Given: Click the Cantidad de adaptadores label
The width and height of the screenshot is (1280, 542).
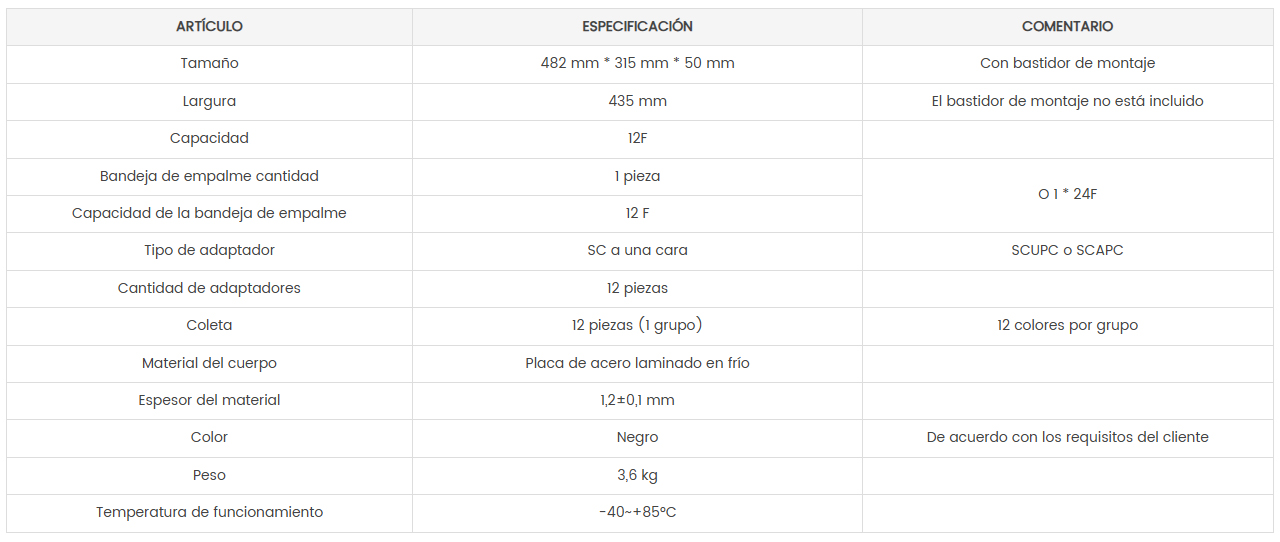Looking at the screenshot, I should [x=209, y=288].
